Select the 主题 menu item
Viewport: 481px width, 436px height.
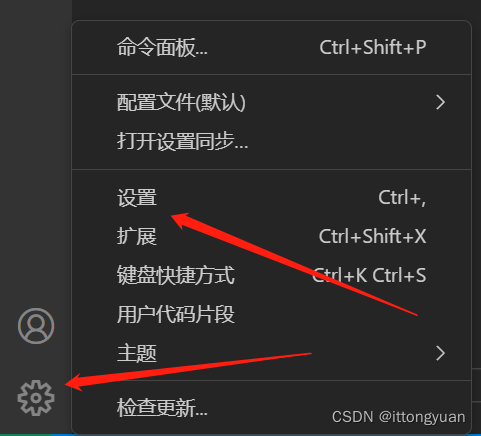[x=272, y=353]
